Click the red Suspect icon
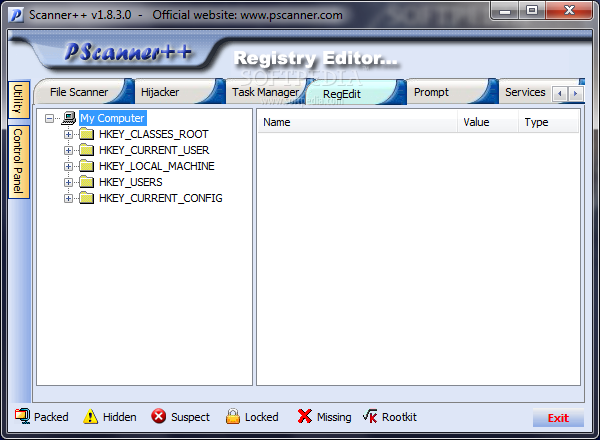600x440 pixels. pos(158,416)
